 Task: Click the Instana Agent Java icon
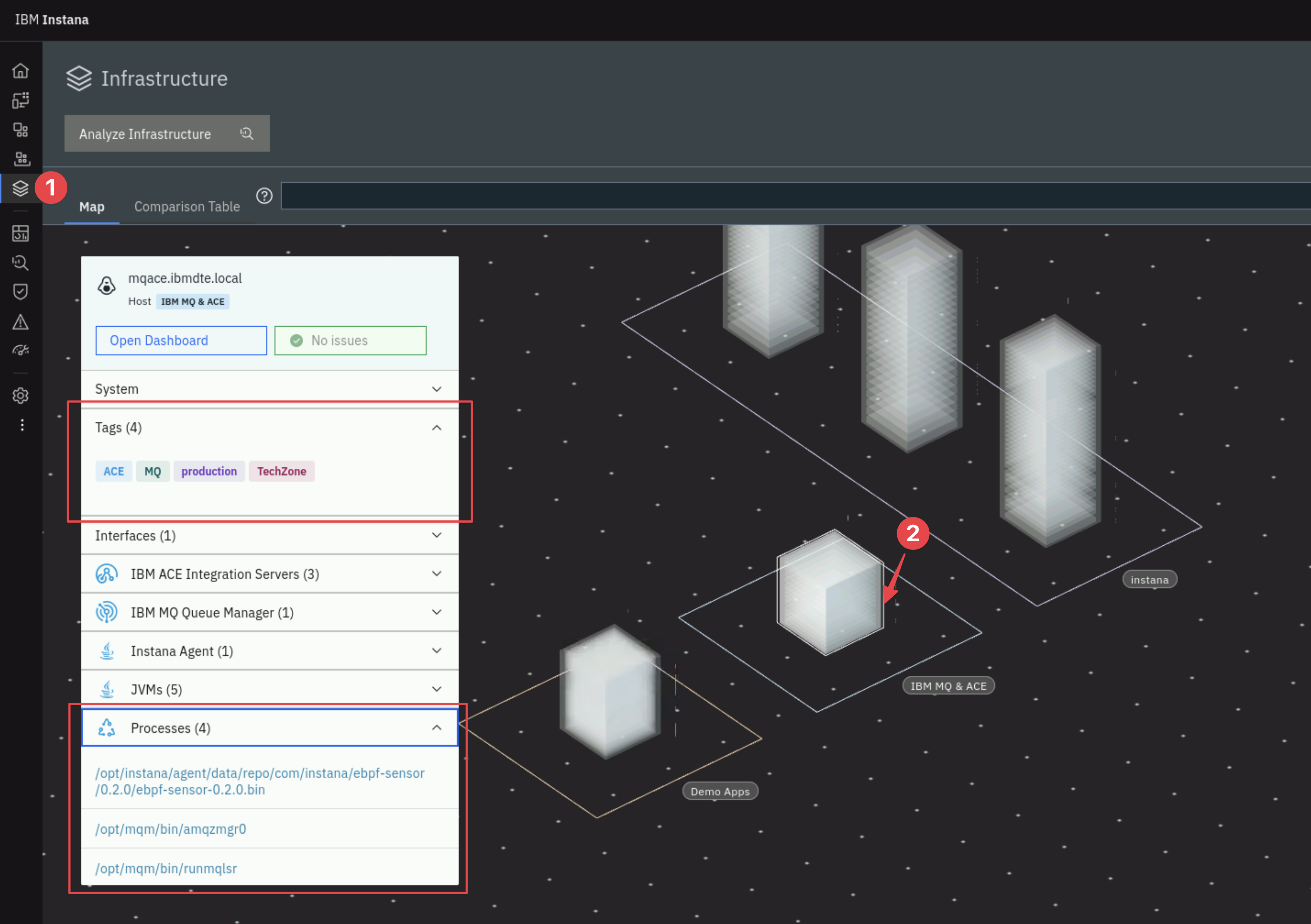107,651
